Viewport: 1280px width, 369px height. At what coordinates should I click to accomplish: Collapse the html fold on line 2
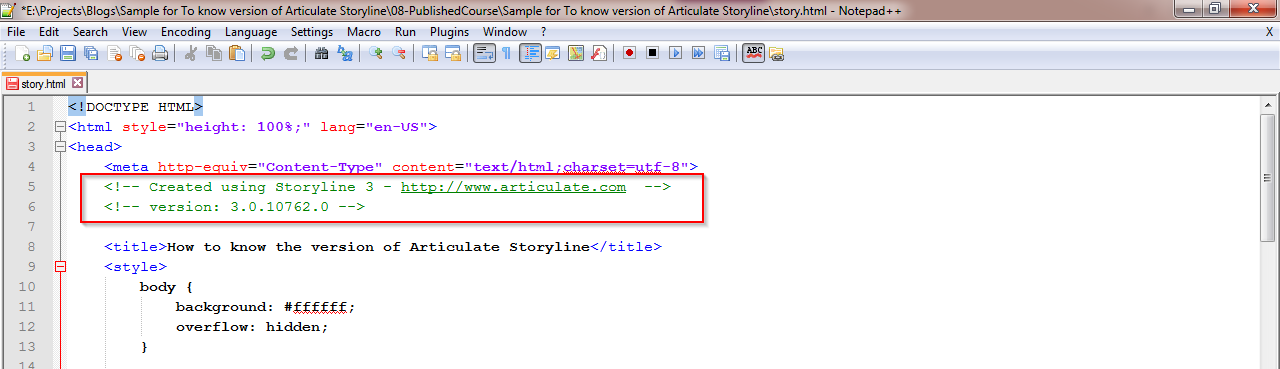click(x=60, y=127)
